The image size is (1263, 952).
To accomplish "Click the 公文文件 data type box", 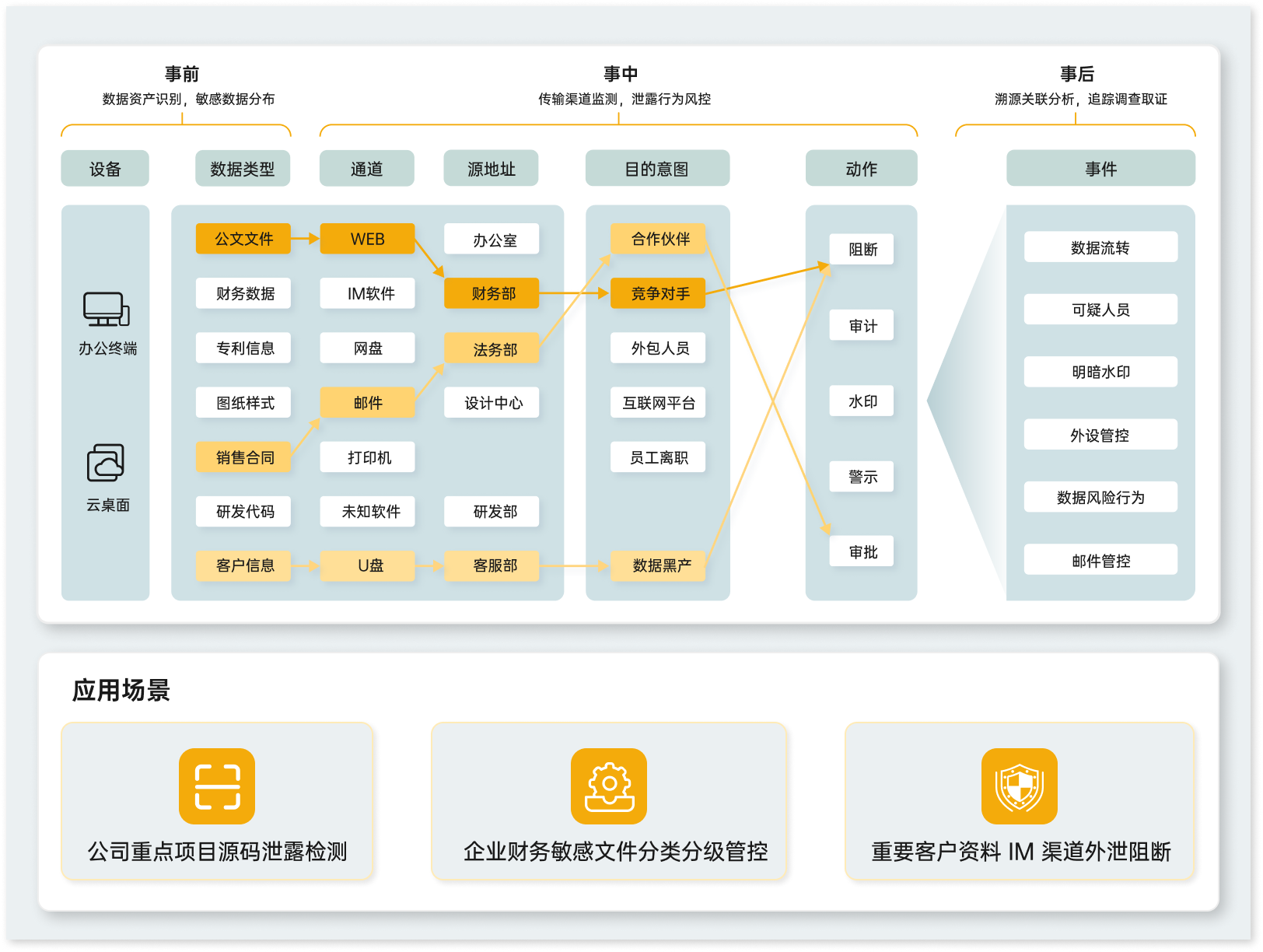I will click(243, 239).
